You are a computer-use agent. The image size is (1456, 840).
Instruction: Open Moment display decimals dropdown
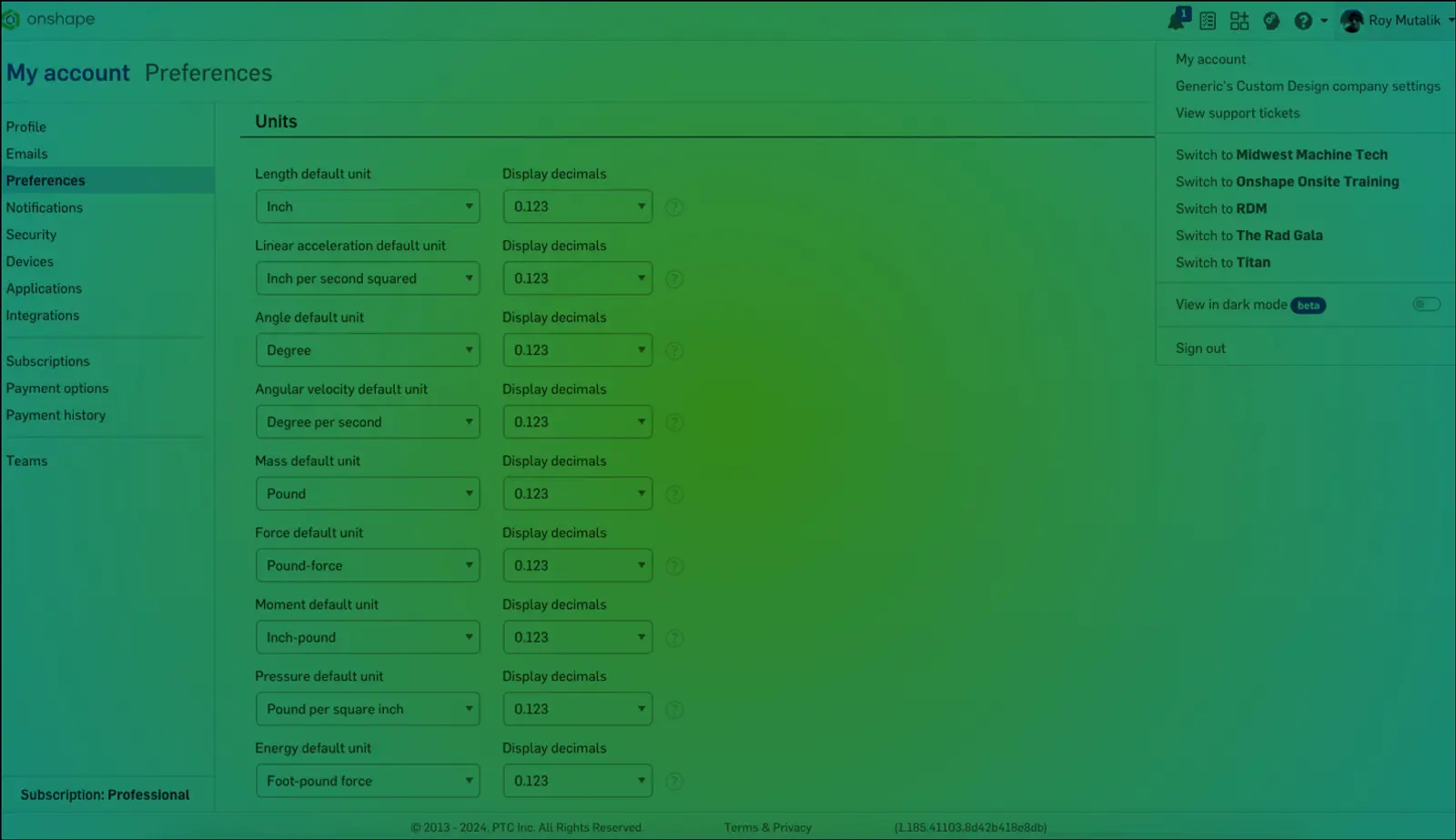pyautogui.click(x=578, y=637)
